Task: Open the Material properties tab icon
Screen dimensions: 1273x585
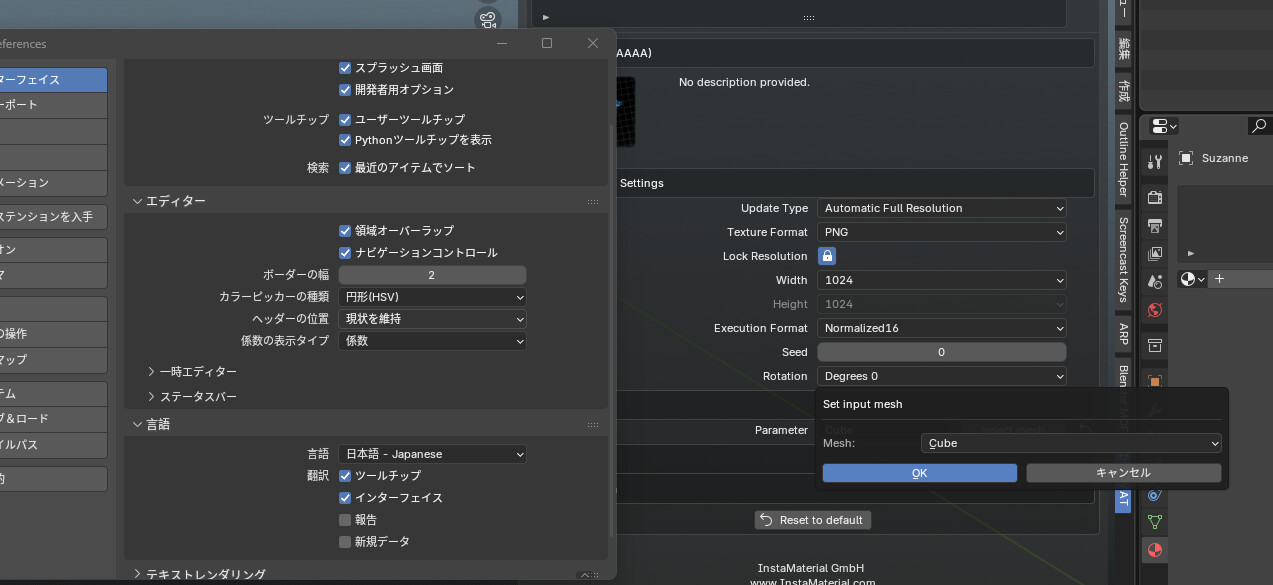Action: pyautogui.click(x=1155, y=550)
